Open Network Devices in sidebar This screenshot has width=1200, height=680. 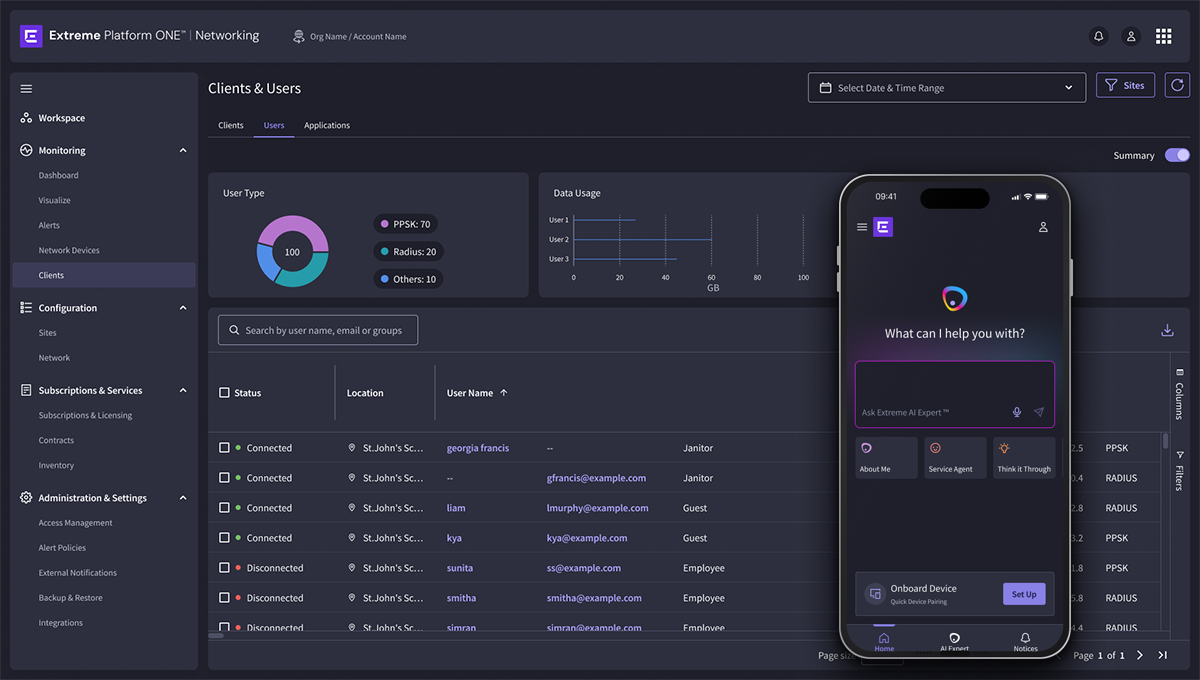[69, 250]
